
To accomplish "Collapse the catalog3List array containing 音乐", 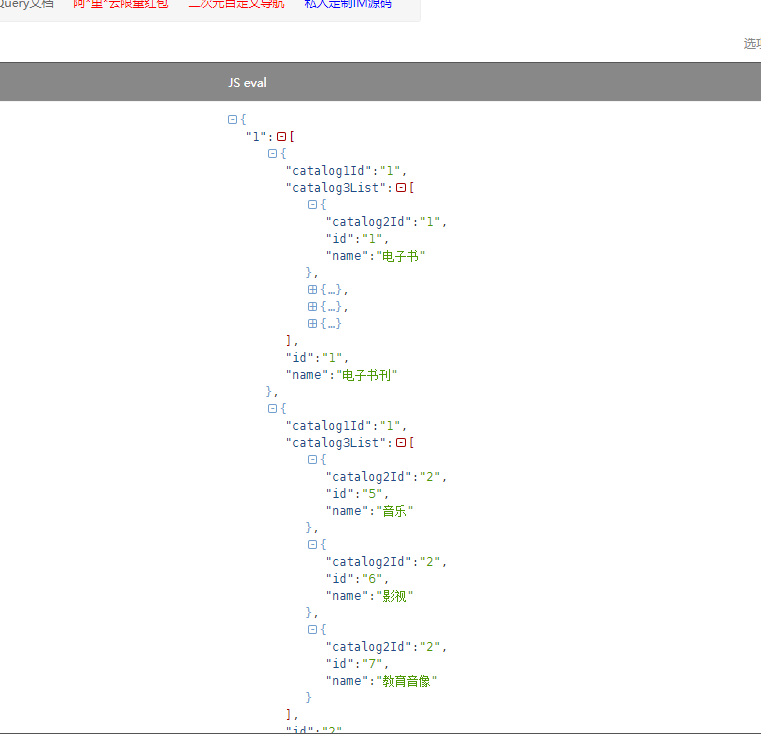I will (400, 442).
